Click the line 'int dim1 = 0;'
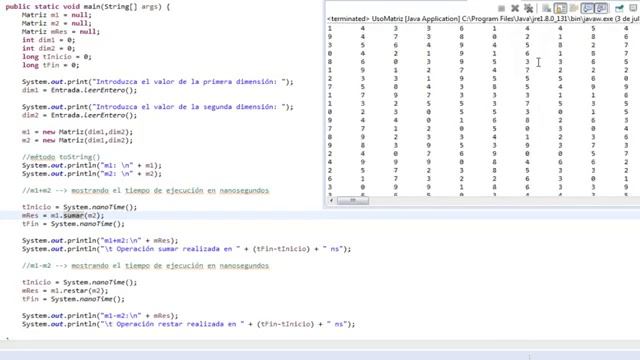640x360 pixels. pyautogui.click(x=49, y=40)
